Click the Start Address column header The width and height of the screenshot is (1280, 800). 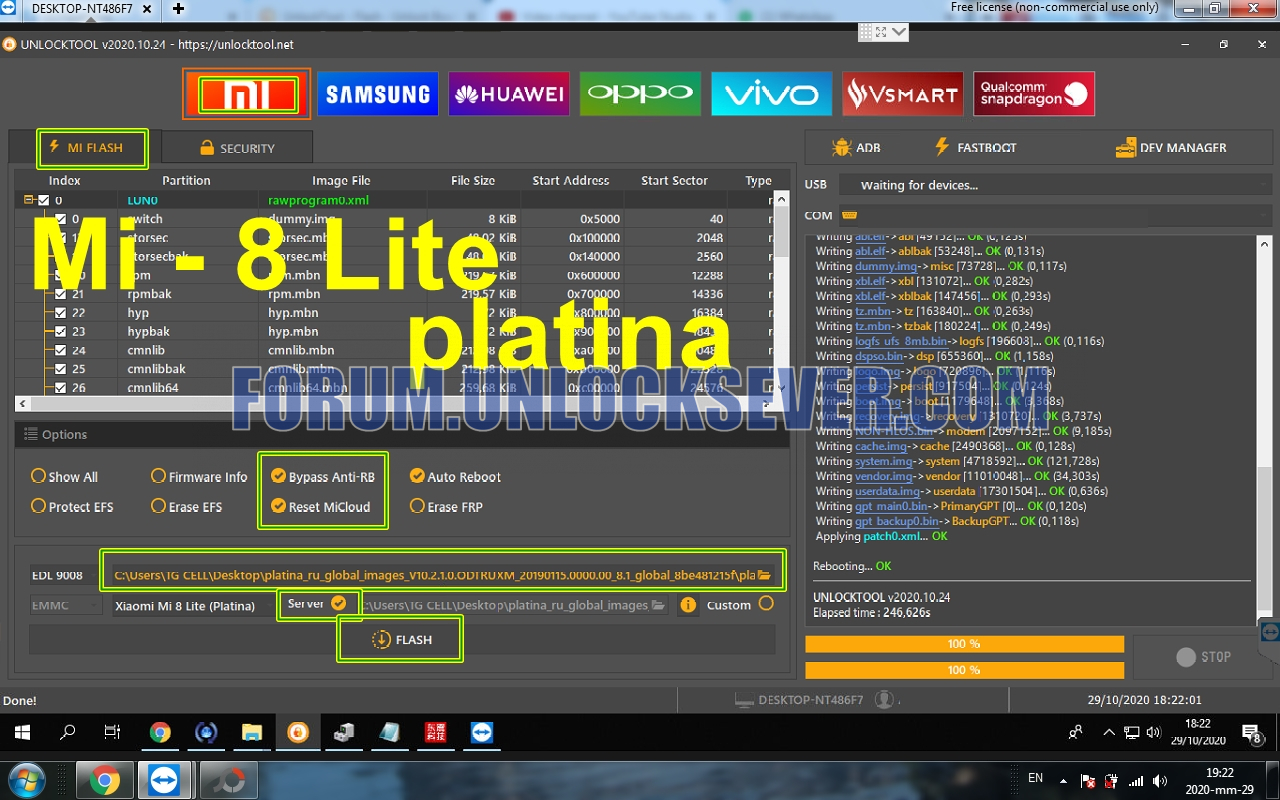(570, 181)
